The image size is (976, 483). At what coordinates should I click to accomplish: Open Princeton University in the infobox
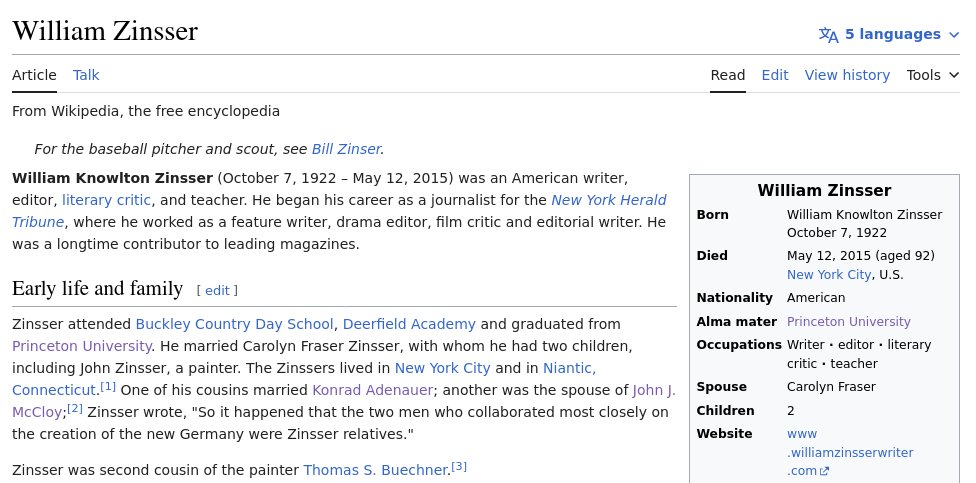[848, 322]
